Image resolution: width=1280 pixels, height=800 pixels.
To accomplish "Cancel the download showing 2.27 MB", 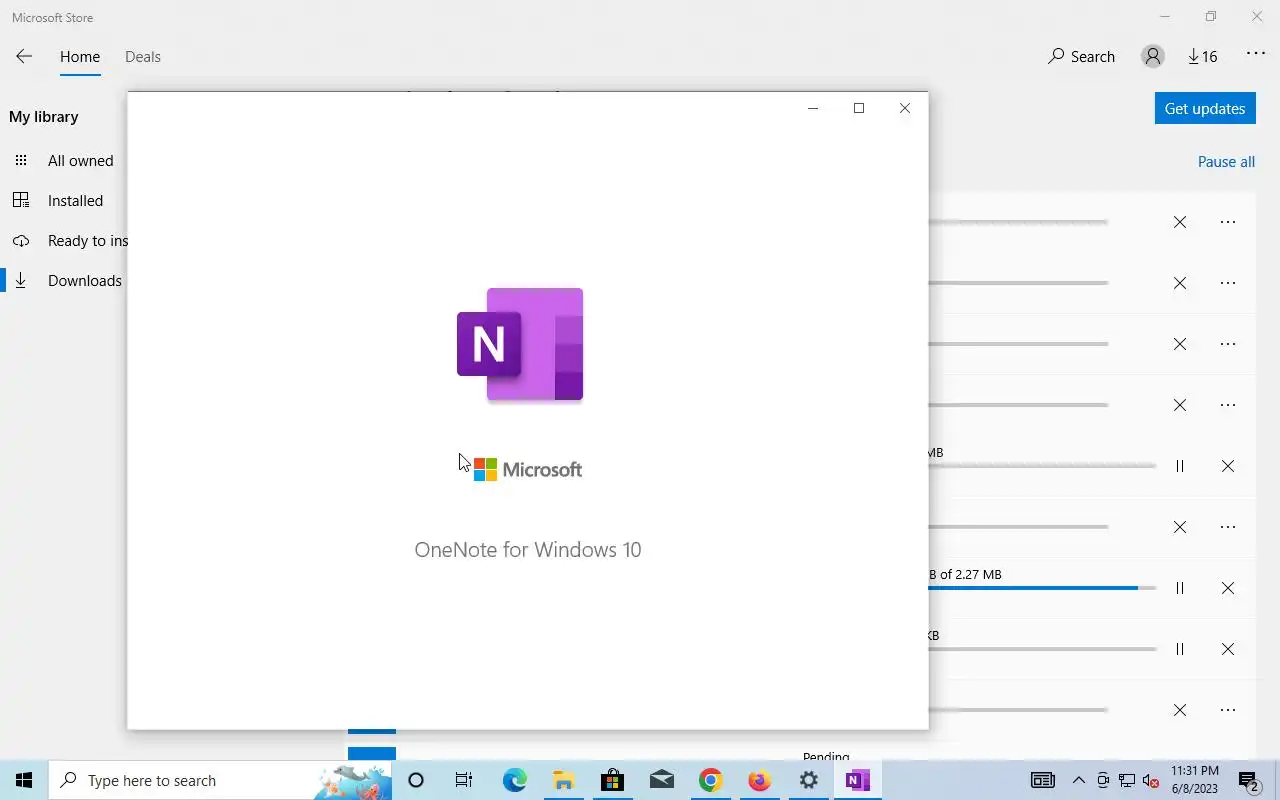I will [1228, 588].
